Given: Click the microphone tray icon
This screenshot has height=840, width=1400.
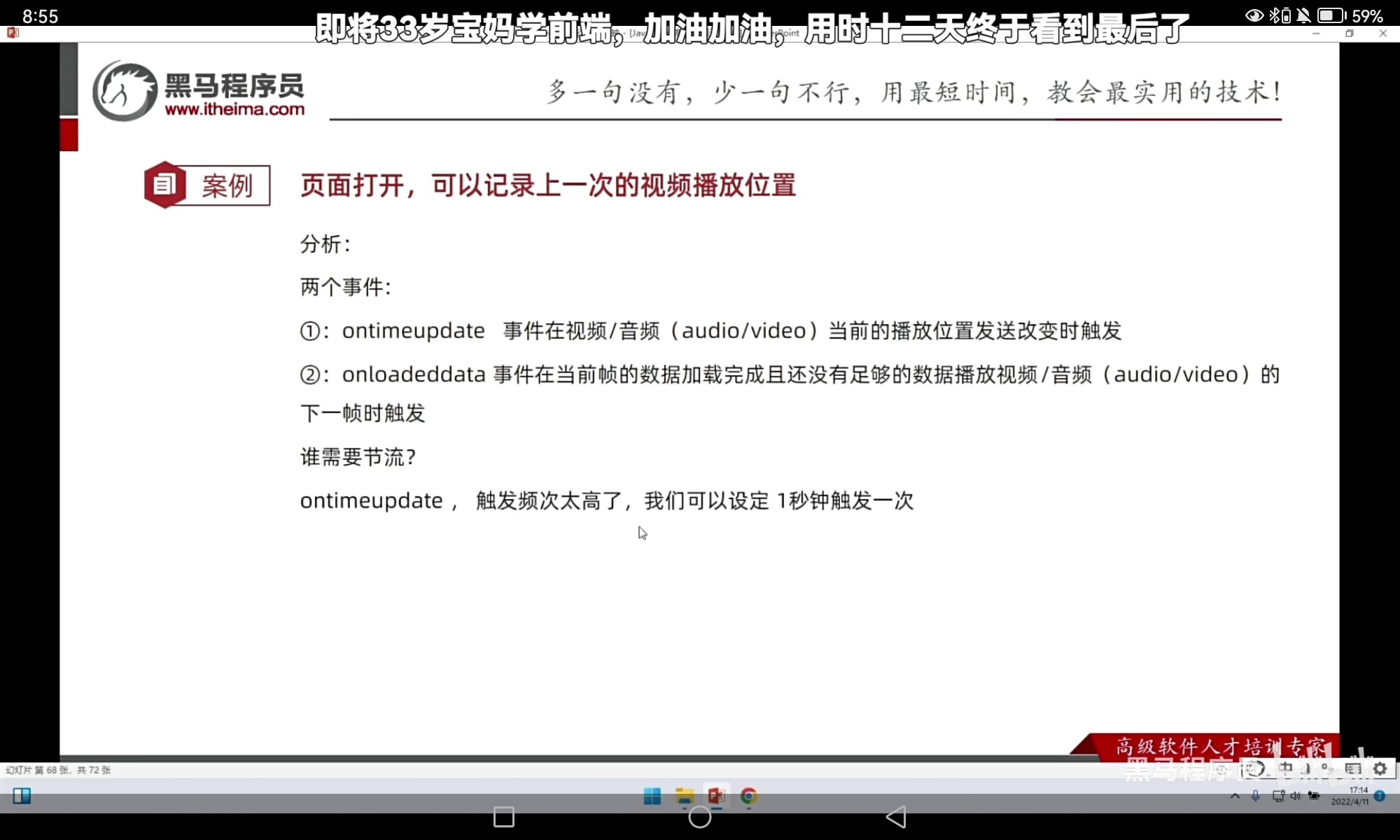Looking at the screenshot, I should [x=1256, y=796].
